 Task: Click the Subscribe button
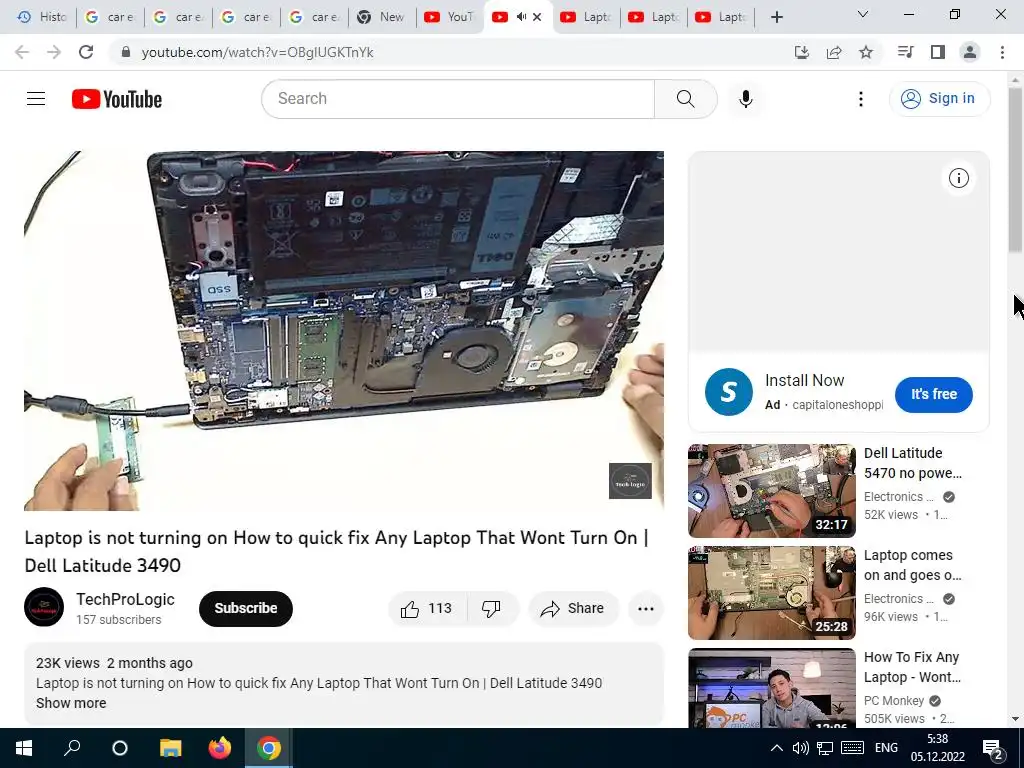[246, 609]
